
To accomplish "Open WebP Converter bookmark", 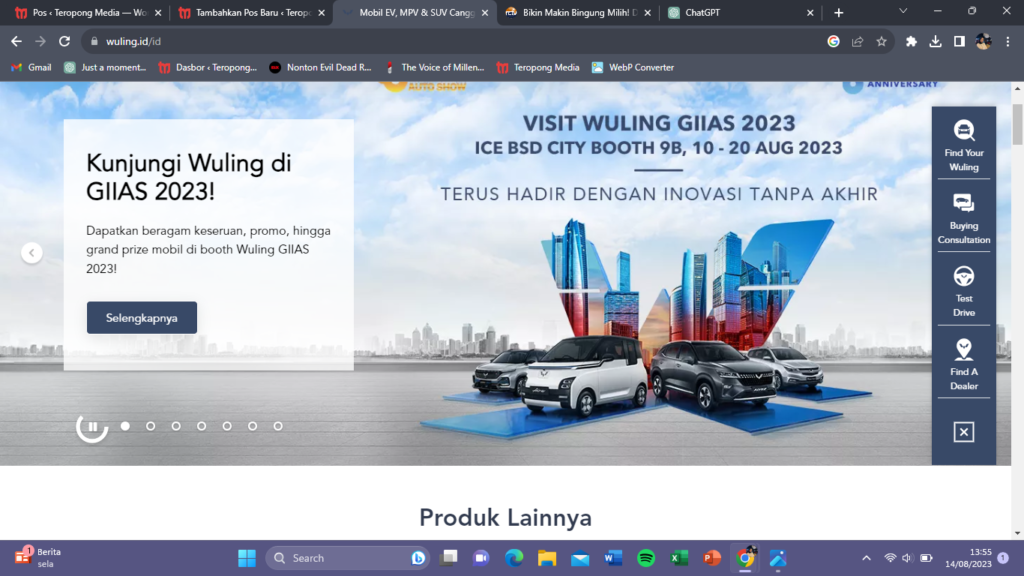I will 633,67.
